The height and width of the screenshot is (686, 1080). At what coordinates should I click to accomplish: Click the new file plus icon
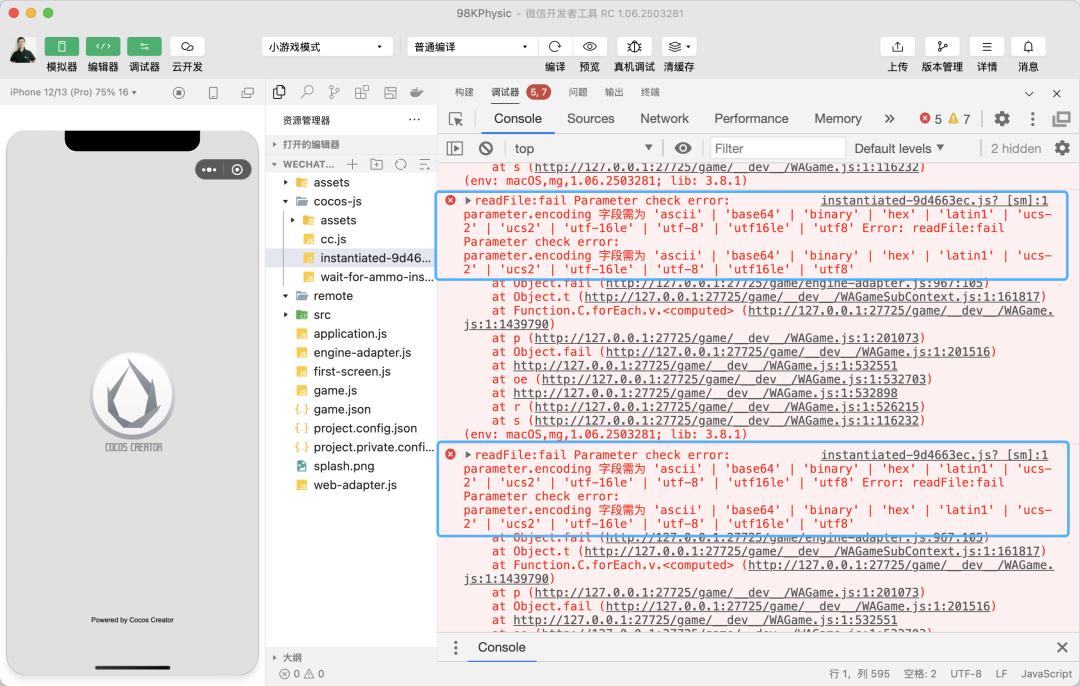point(353,164)
